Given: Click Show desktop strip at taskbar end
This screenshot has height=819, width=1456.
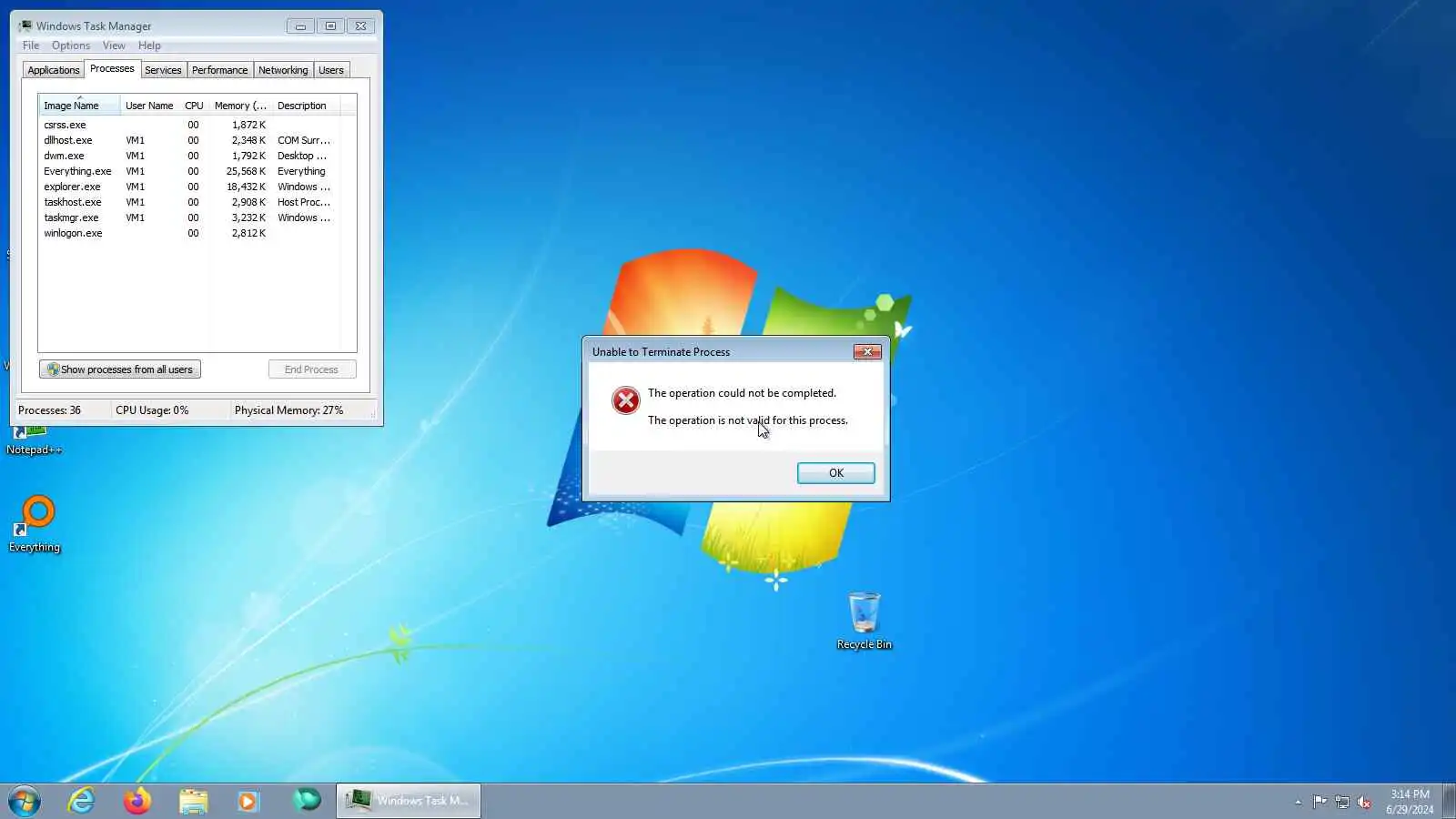Looking at the screenshot, I should [x=1449, y=801].
